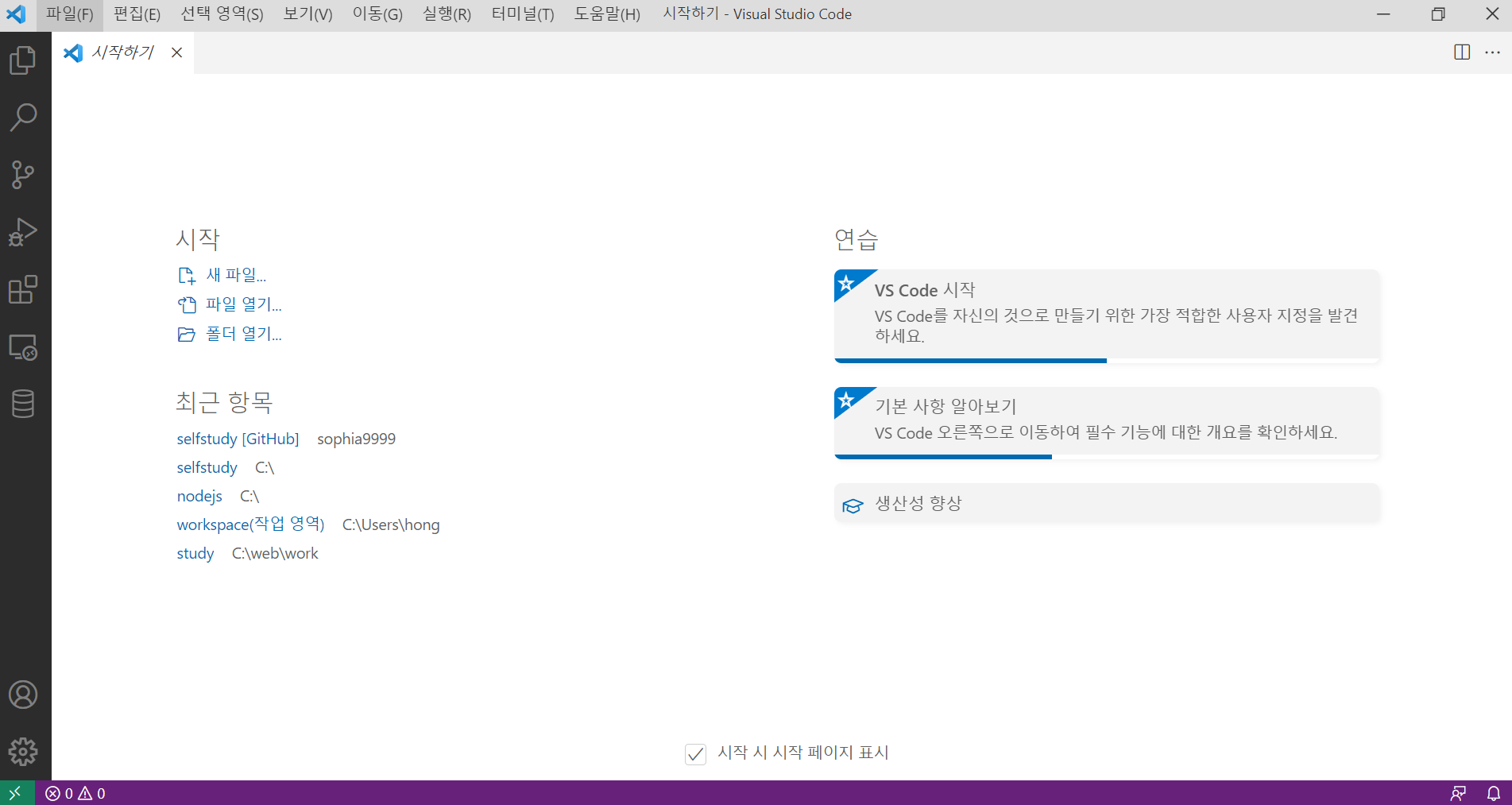This screenshot has width=1512, height=805.
Task: Open the Run and Debug view icon
Action: point(23,232)
